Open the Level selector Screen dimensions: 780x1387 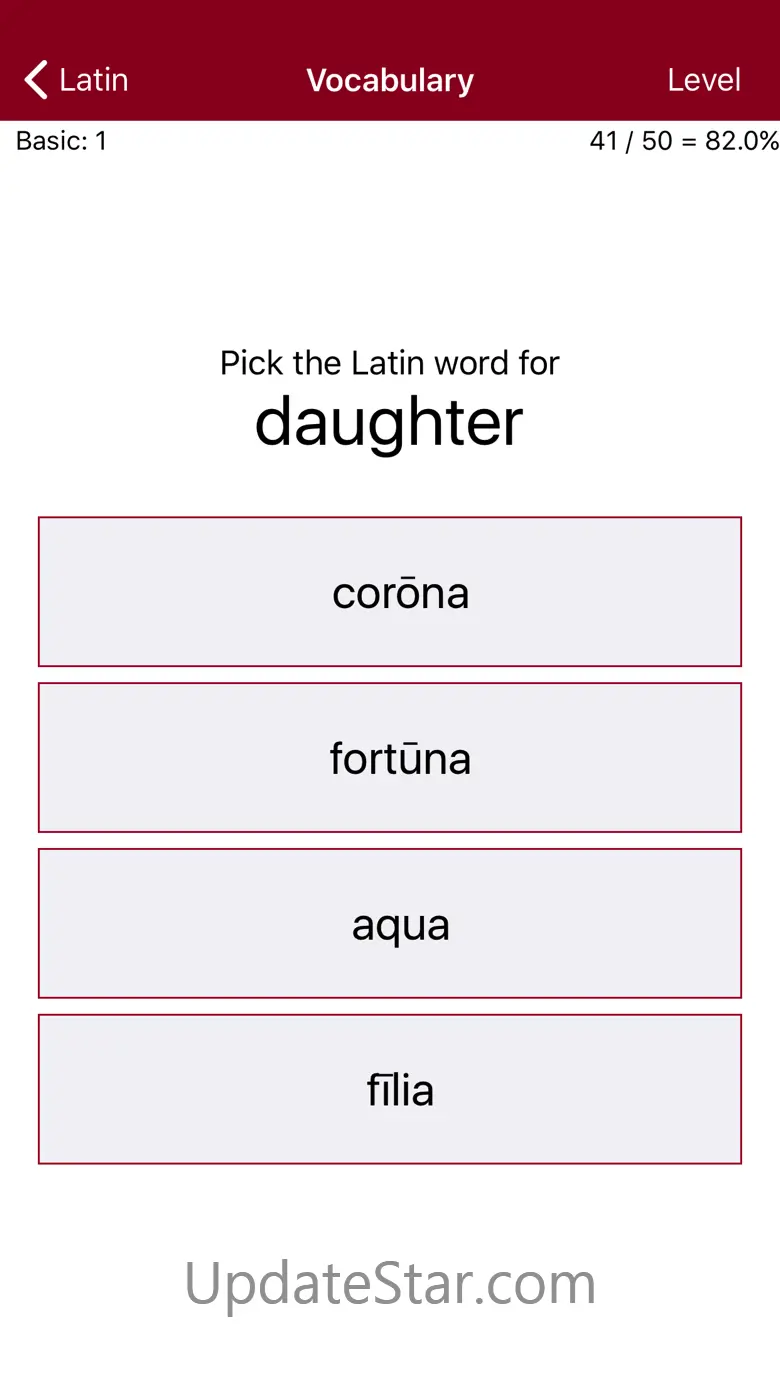(x=704, y=80)
